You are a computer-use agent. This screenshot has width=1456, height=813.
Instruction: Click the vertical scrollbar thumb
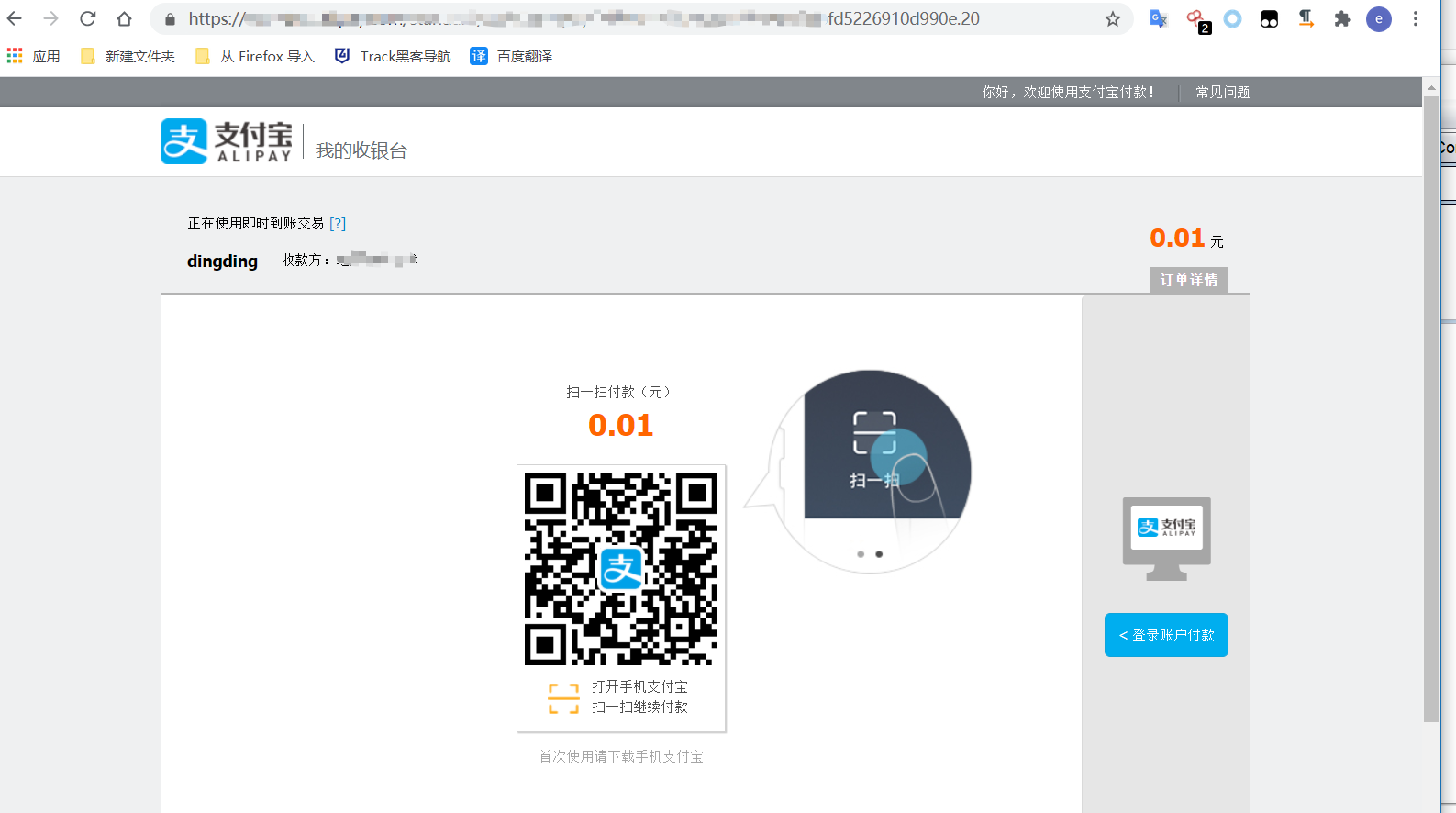[1431, 408]
